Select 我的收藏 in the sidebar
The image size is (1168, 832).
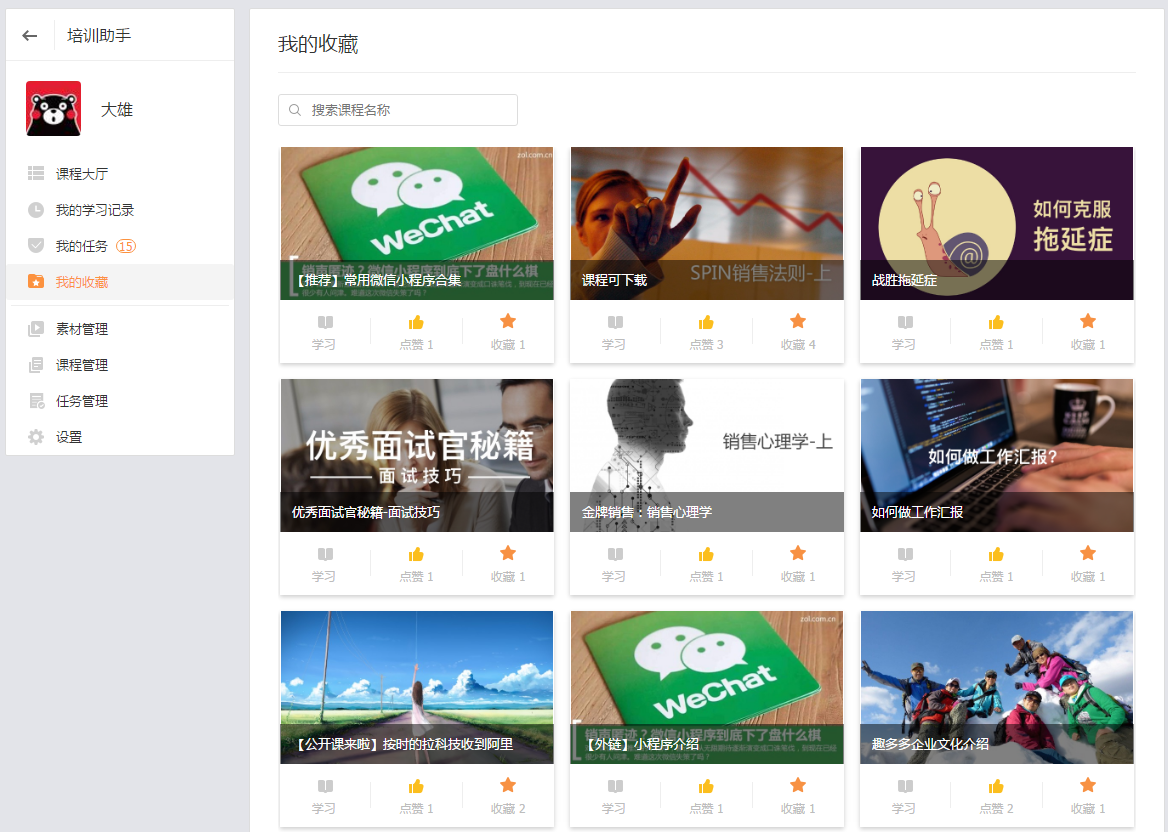point(119,282)
